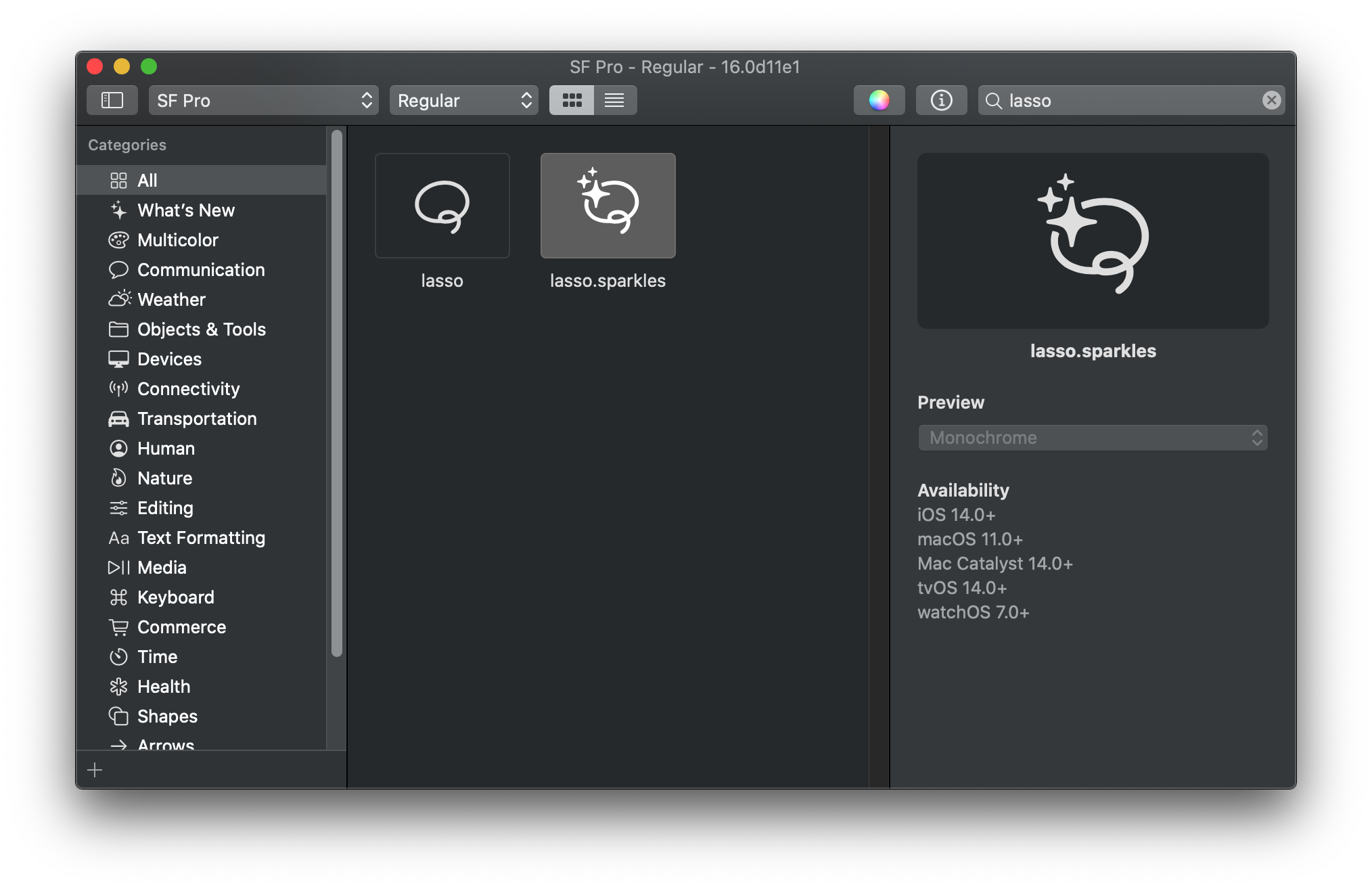
Task: Toggle the sidebar visibility button
Action: pyautogui.click(x=112, y=100)
